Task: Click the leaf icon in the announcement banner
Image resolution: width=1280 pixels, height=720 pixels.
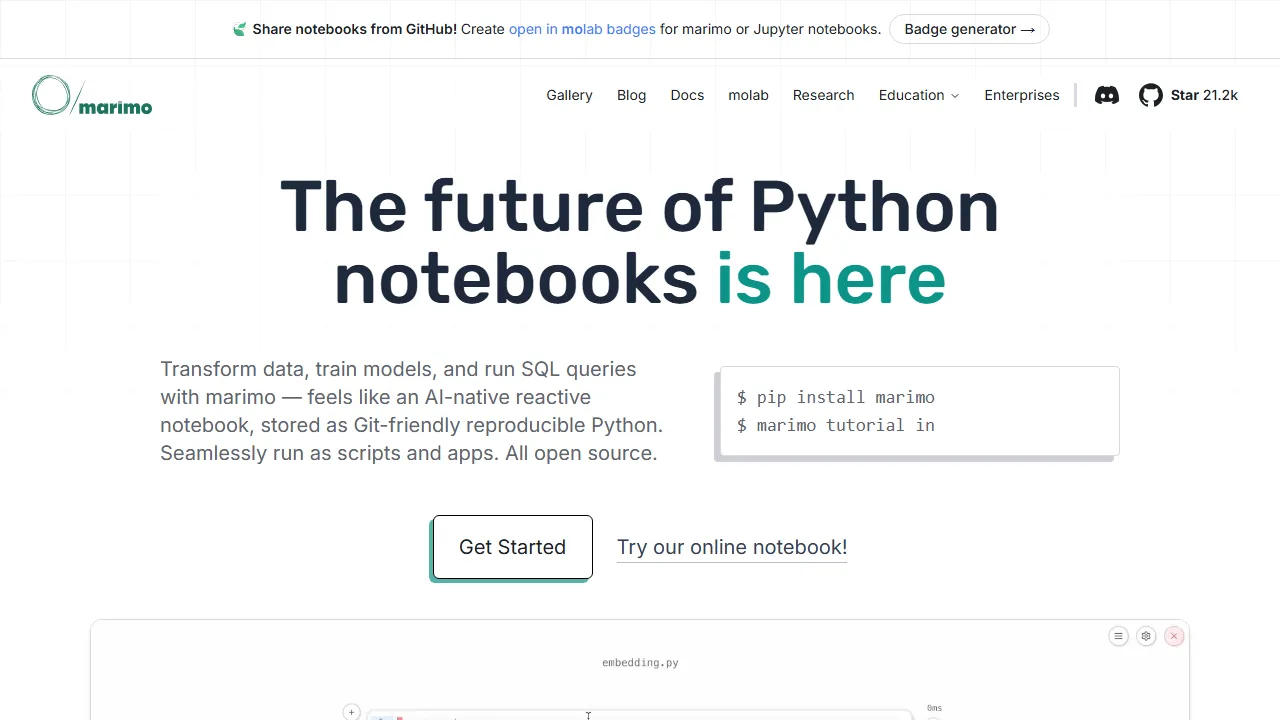Action: pos(239,29)
